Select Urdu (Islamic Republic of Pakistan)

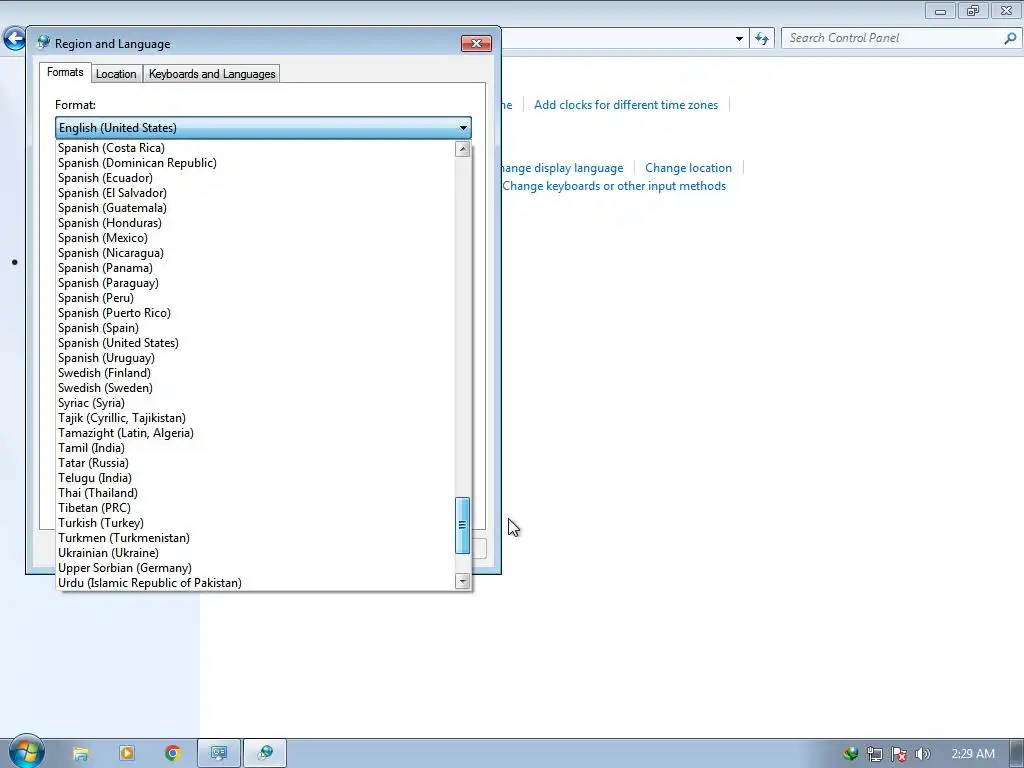tap(255, 584)
